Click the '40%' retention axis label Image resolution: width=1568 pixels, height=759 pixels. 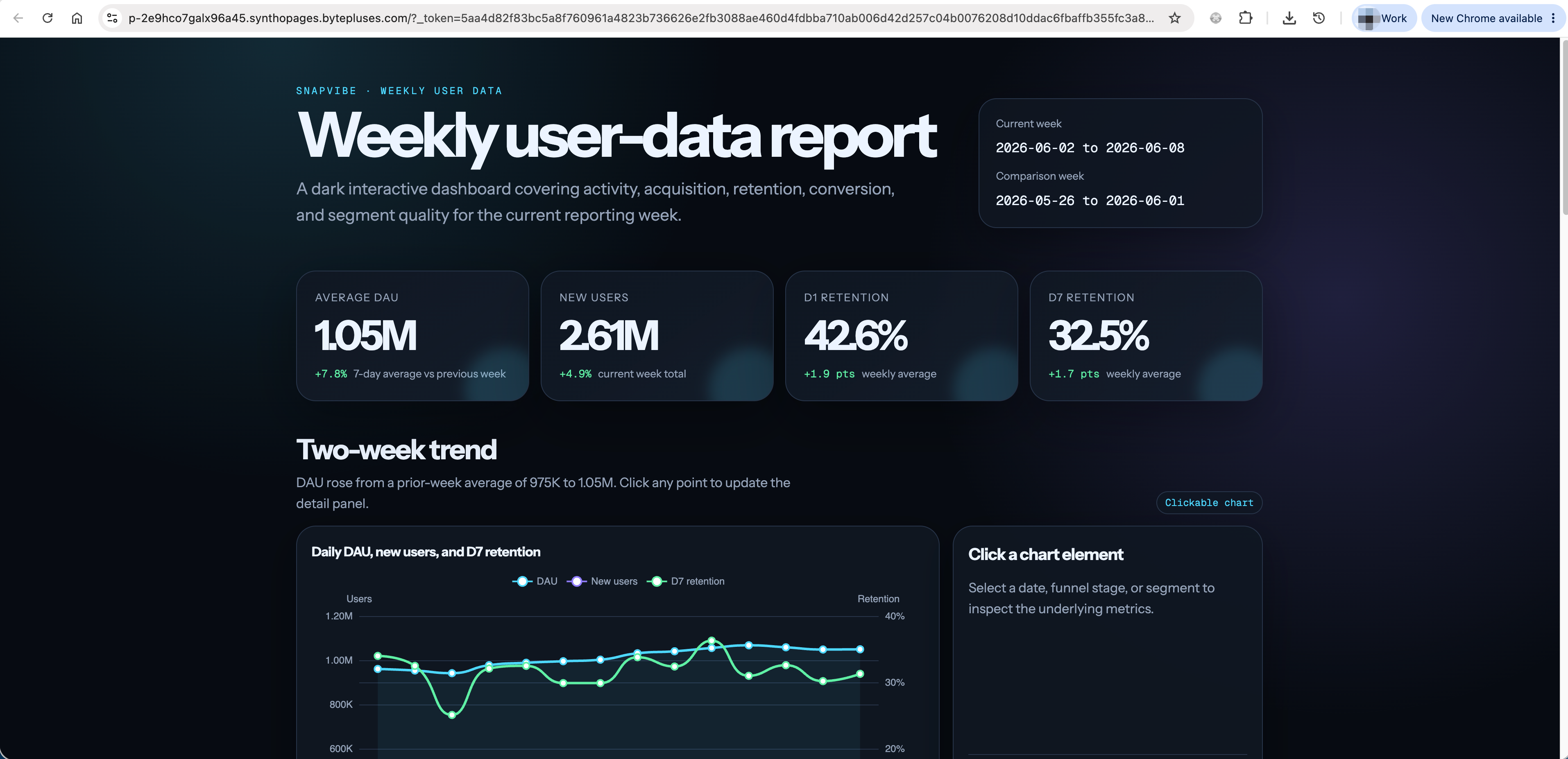895,616
